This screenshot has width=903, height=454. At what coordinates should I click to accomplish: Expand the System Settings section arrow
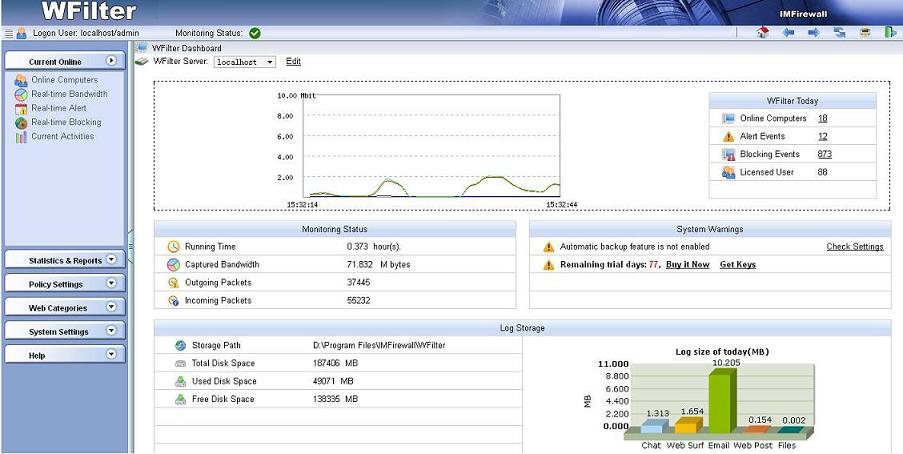(111, 330)
